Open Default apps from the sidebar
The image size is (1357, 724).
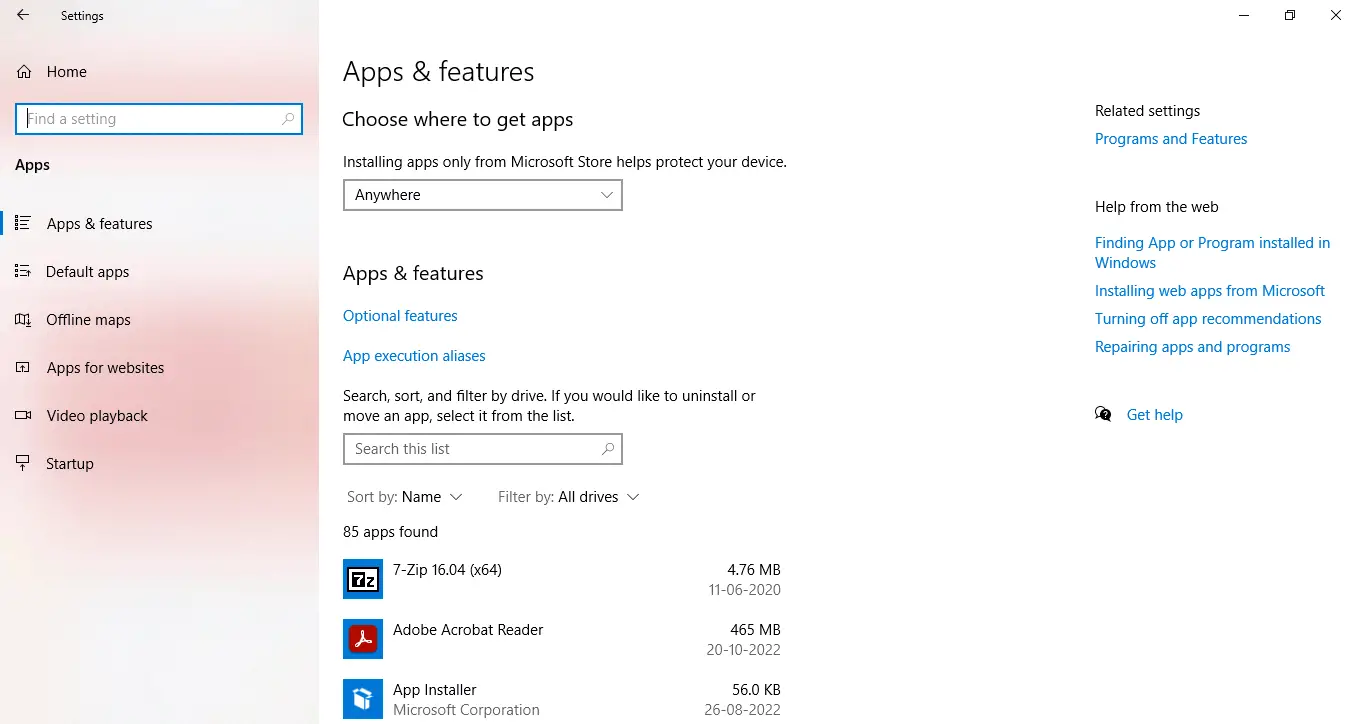pyautogui.click(x=23, y=271)
